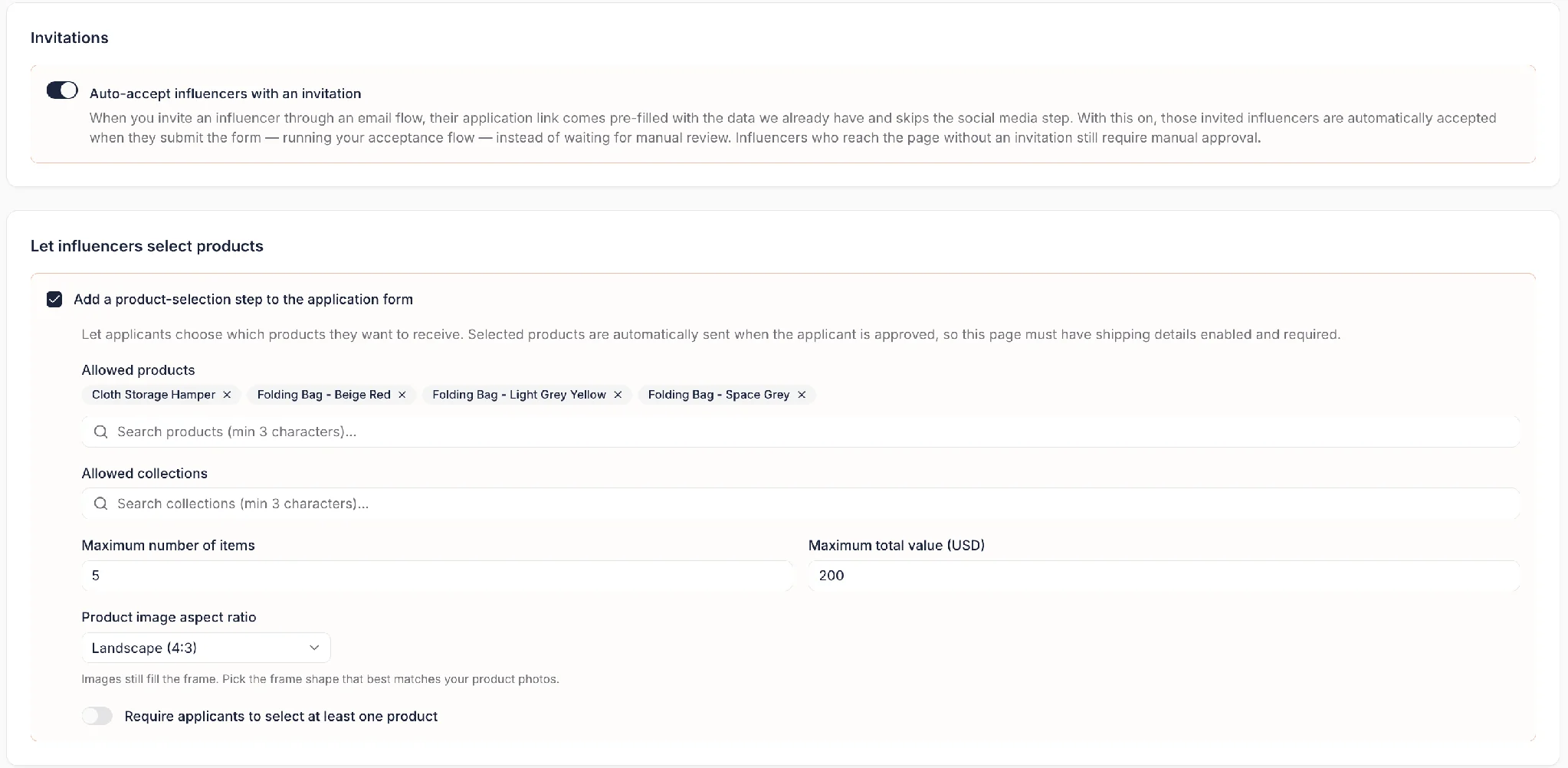Click the Cloth Storage Hamper tag label
1568x768 pixels.
[x=153, y=395]
